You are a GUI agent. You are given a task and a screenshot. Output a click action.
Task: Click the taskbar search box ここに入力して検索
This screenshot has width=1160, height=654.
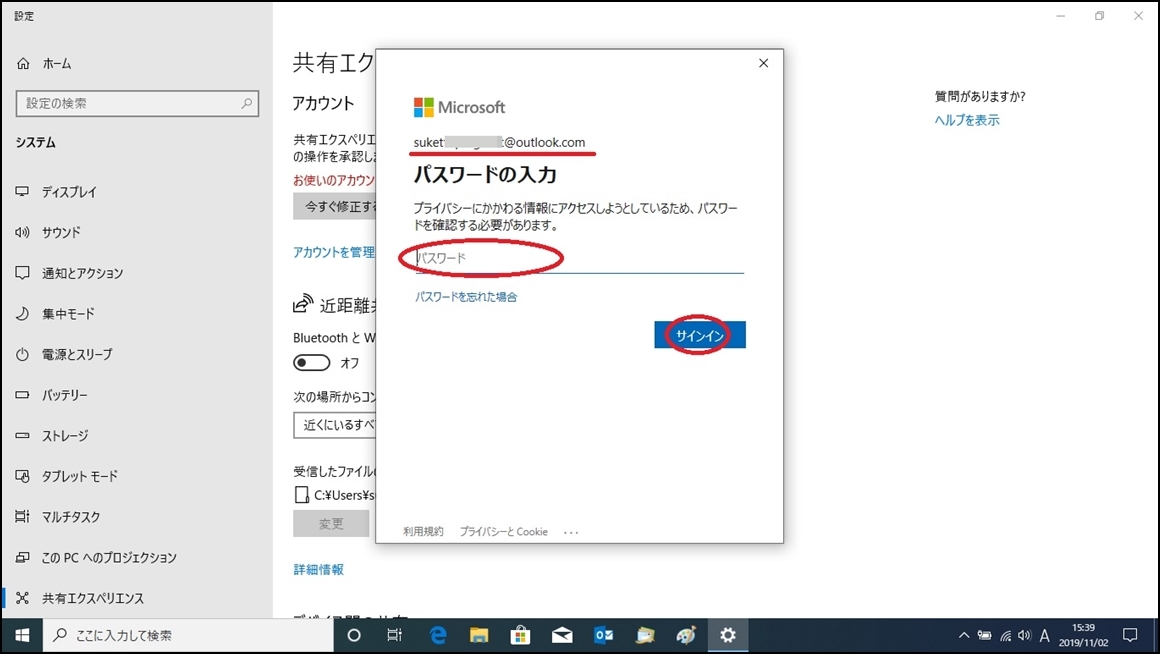[189, 636]
